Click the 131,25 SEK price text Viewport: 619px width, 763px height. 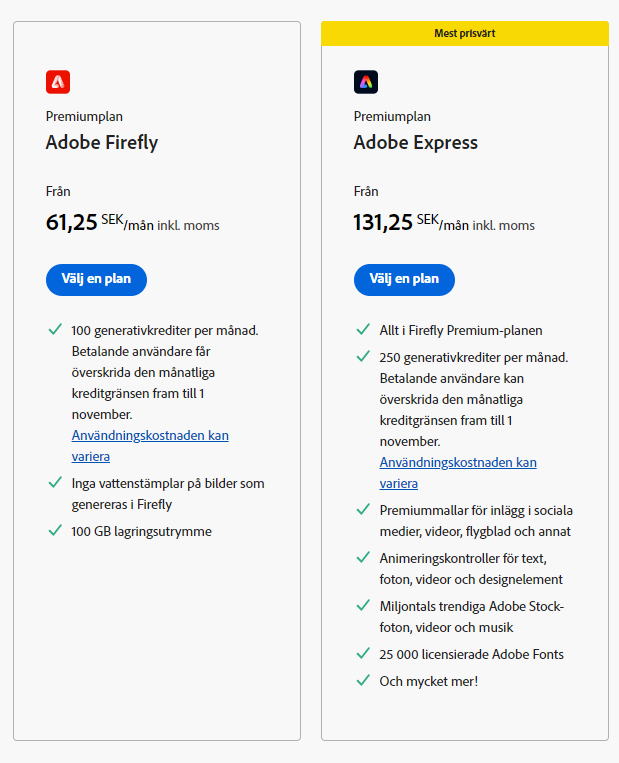(383, 222)
